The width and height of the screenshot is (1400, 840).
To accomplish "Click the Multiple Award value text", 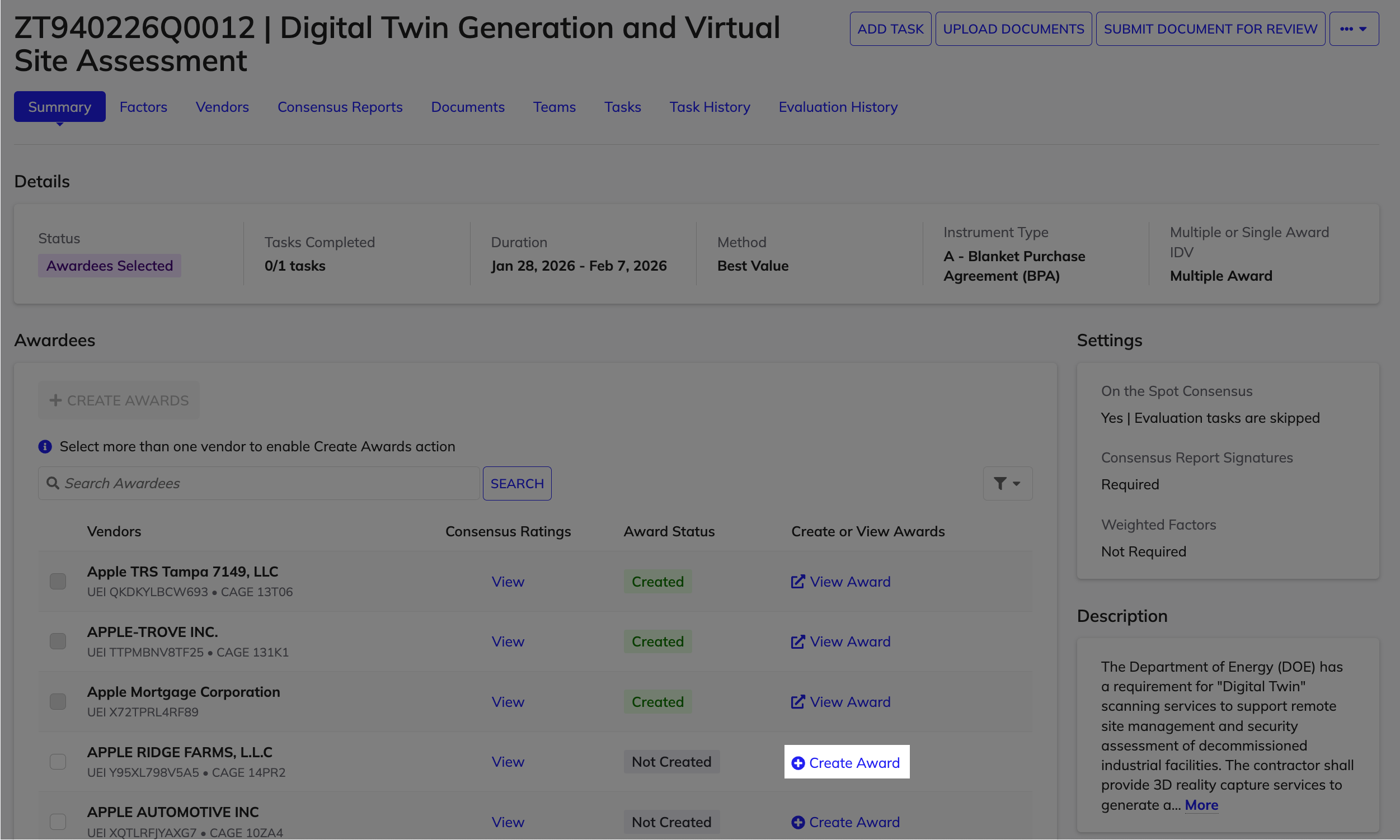I will point(1221,276).
